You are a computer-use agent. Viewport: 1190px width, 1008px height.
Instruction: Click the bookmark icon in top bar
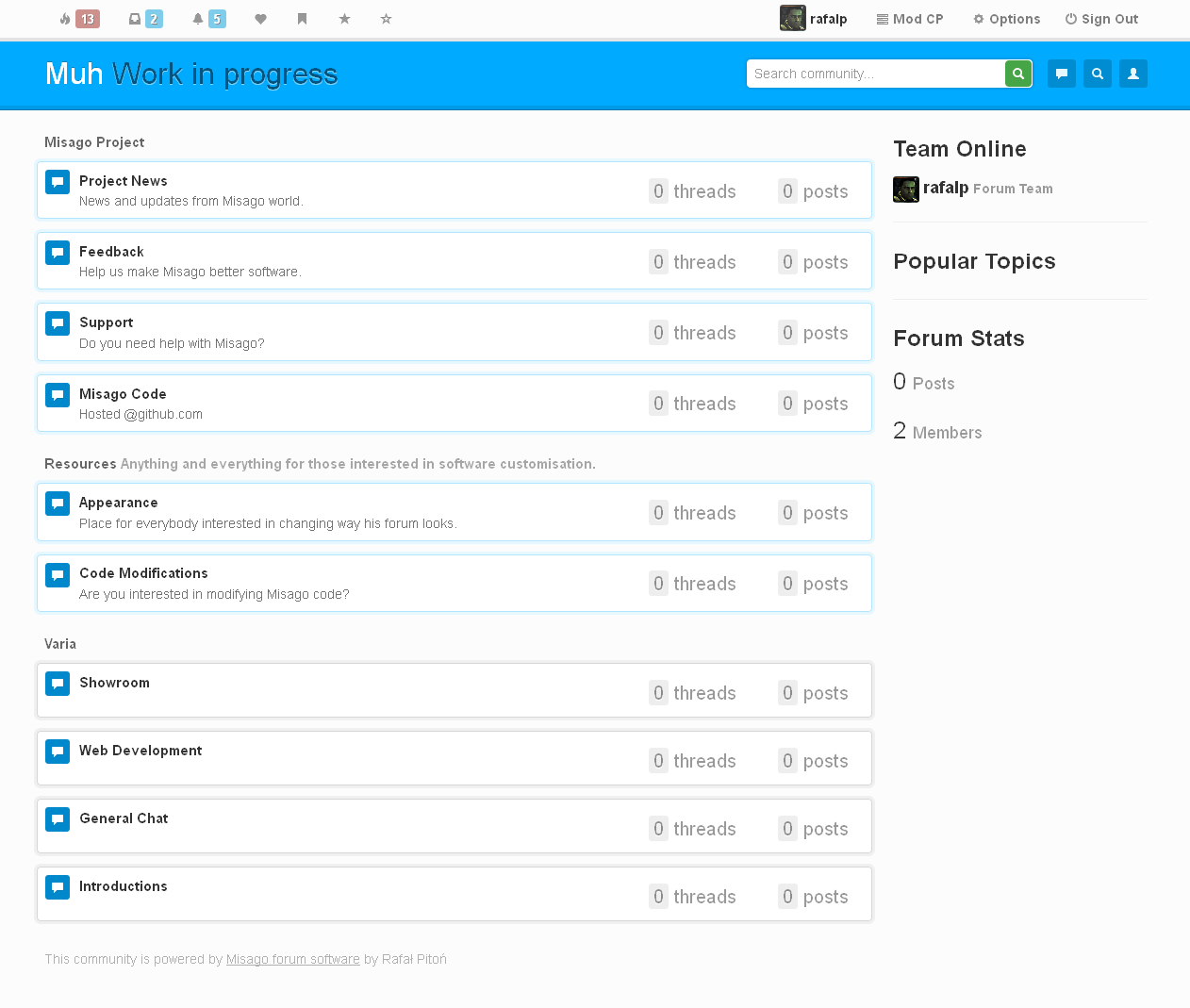[303, 19]
